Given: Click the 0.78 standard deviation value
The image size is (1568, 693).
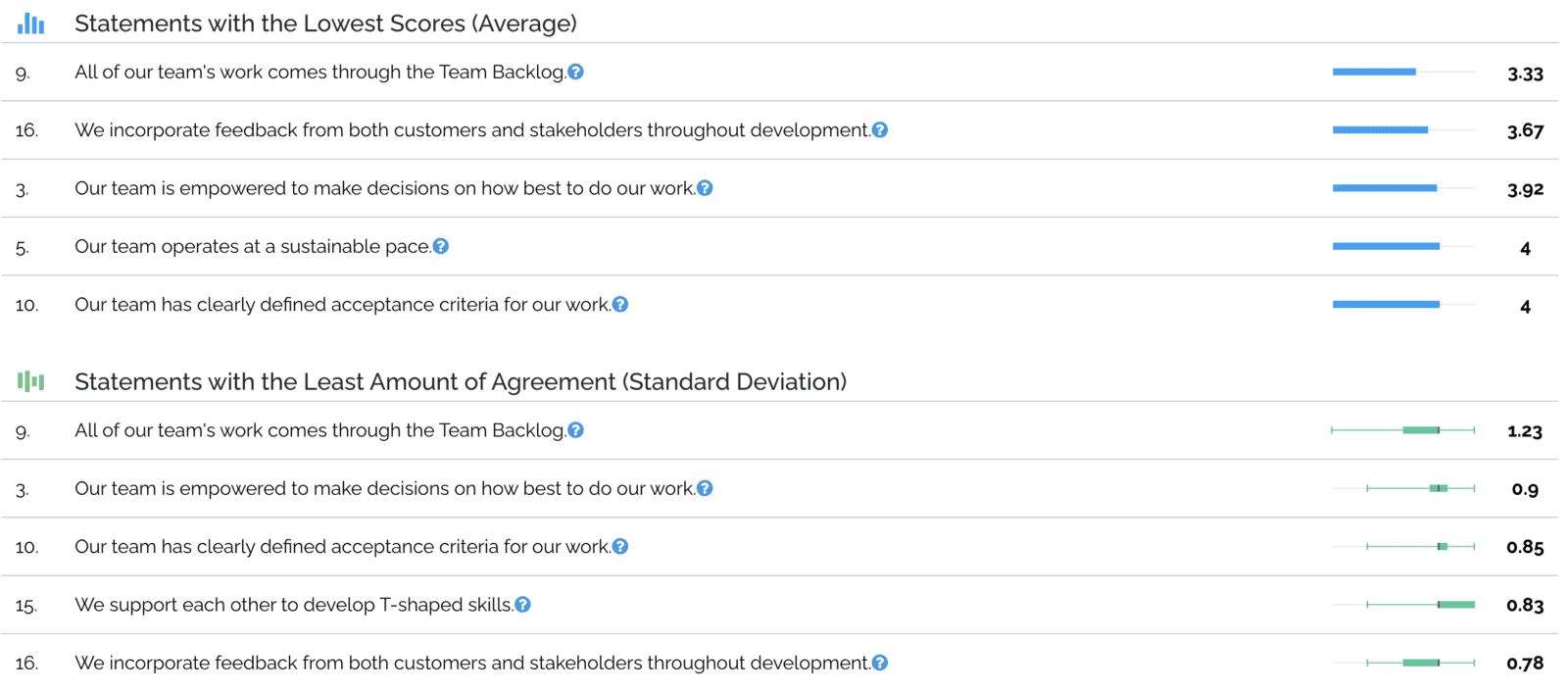Looking at the screenshot, I should pos(1525,663).
